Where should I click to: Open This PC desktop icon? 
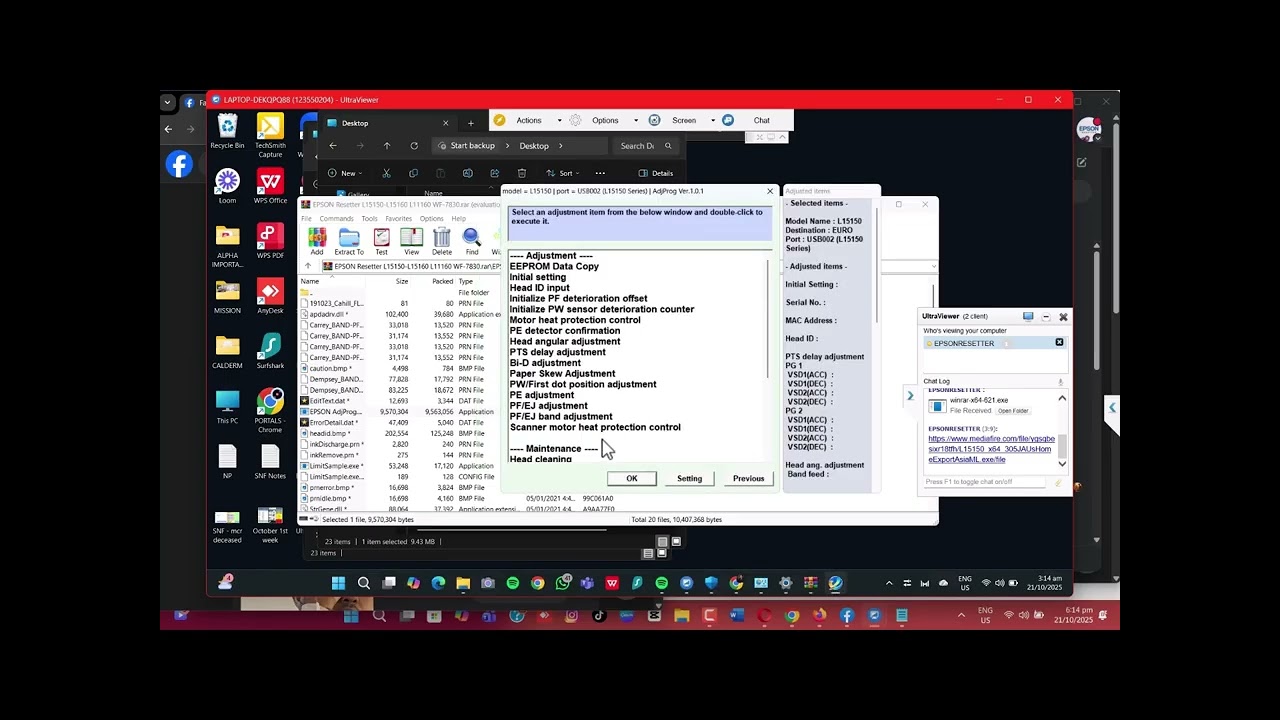click(228, 407)
